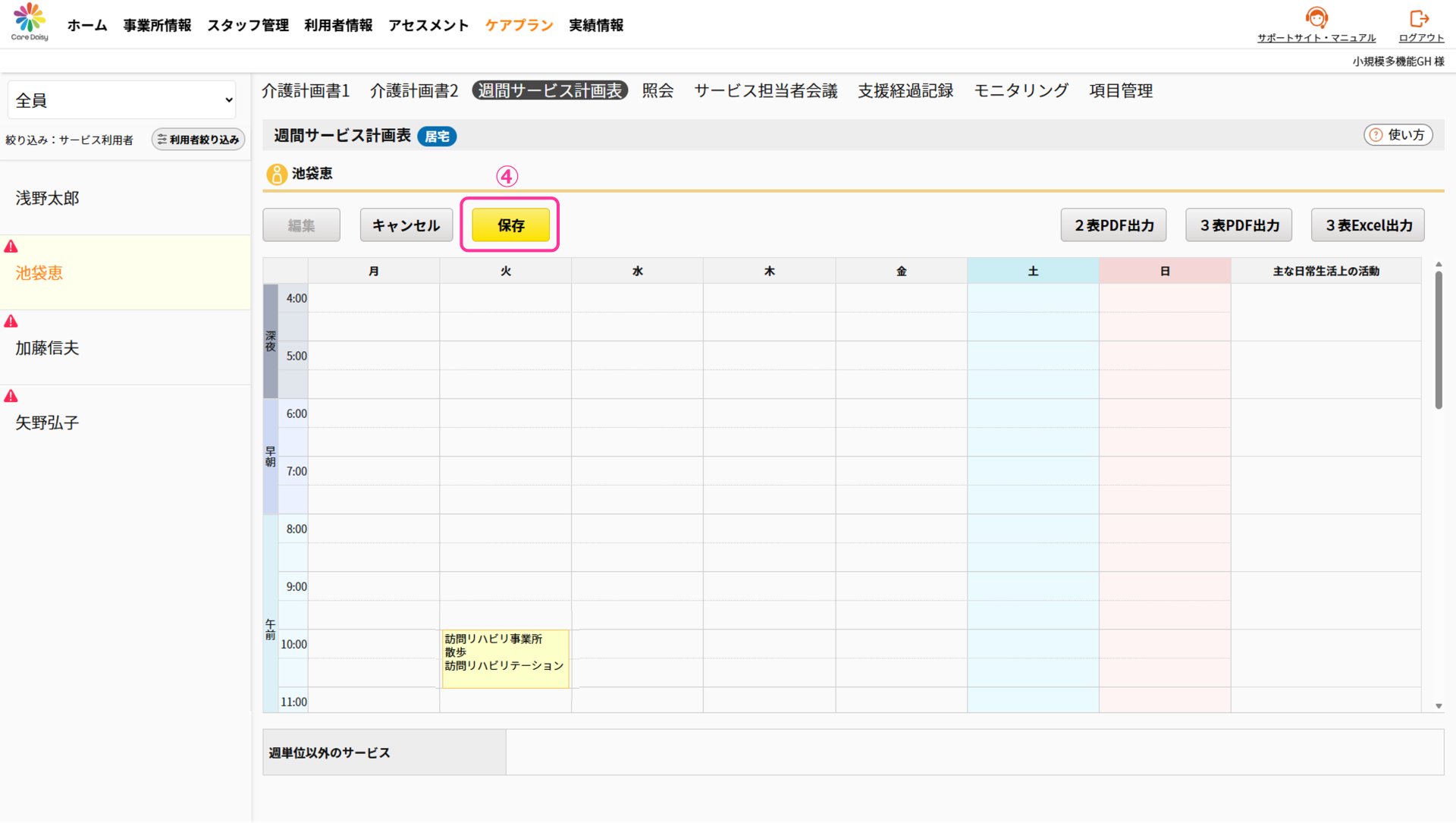Viewport: 1456px width, 823px height.
Task: Click warning triangle icon above 加藤信夫
Action: pos(11,322)
